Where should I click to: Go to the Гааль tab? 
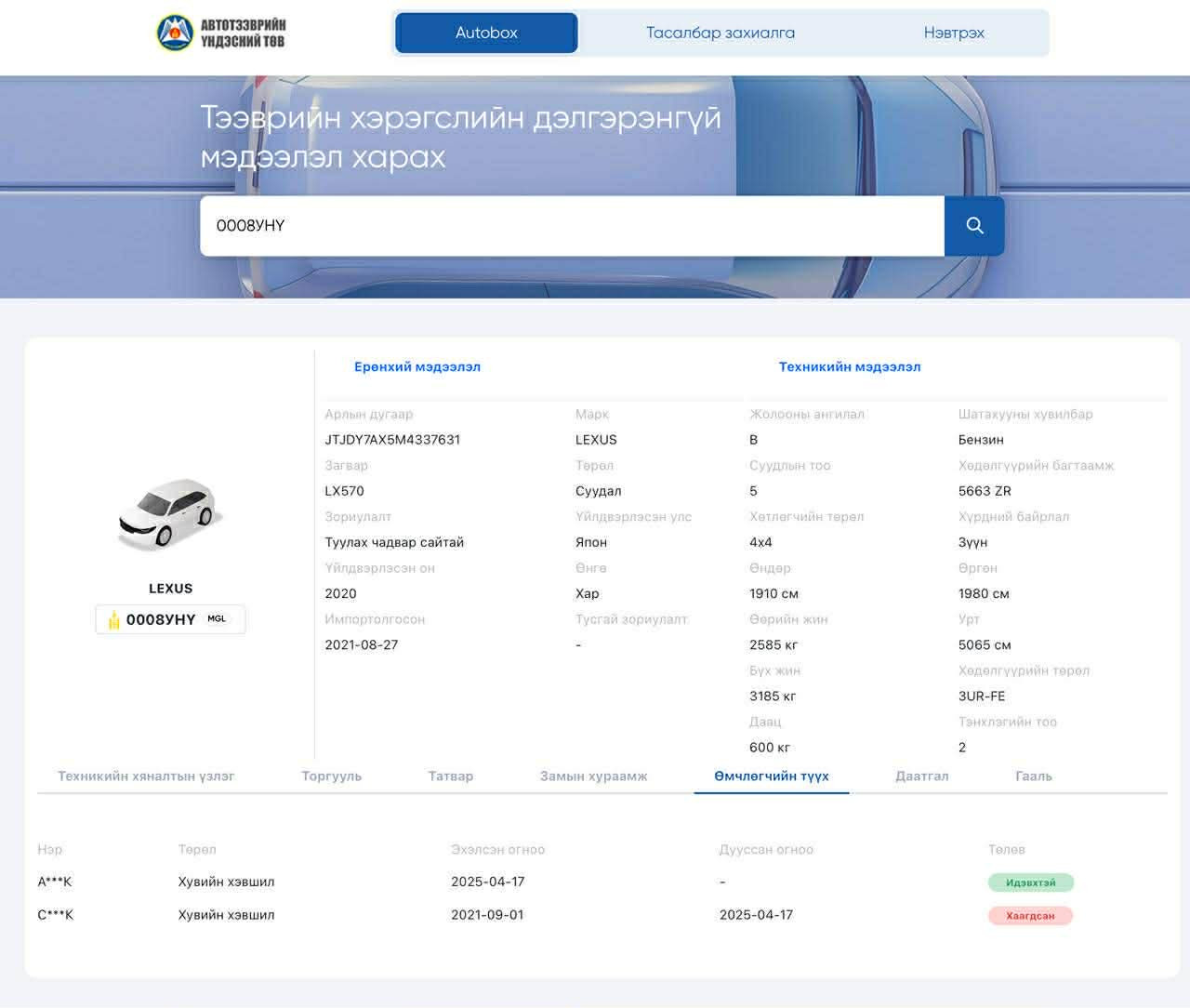point(1033,776)
